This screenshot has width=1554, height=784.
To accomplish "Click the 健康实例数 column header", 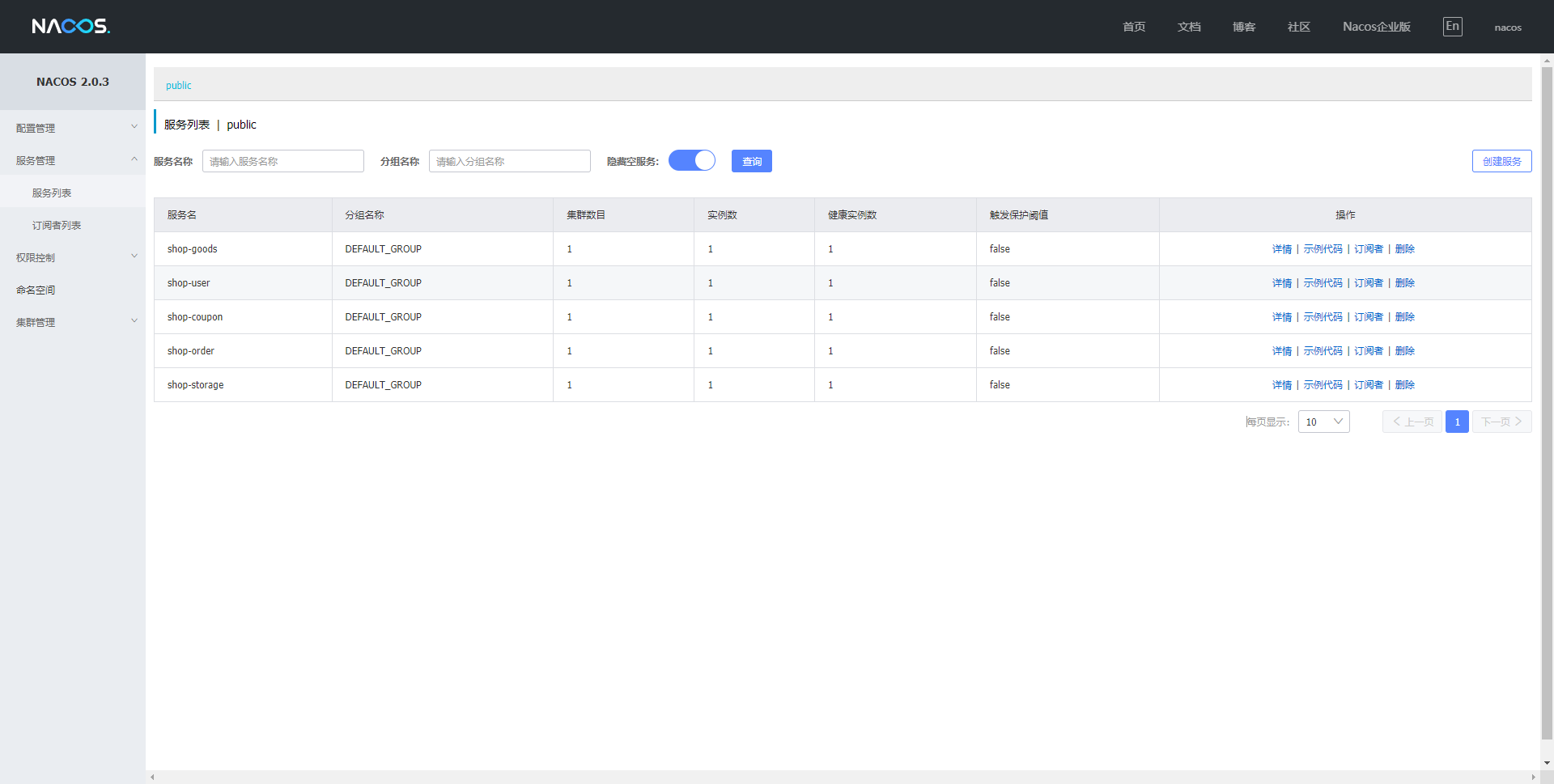I will click(x=895, y=215).
